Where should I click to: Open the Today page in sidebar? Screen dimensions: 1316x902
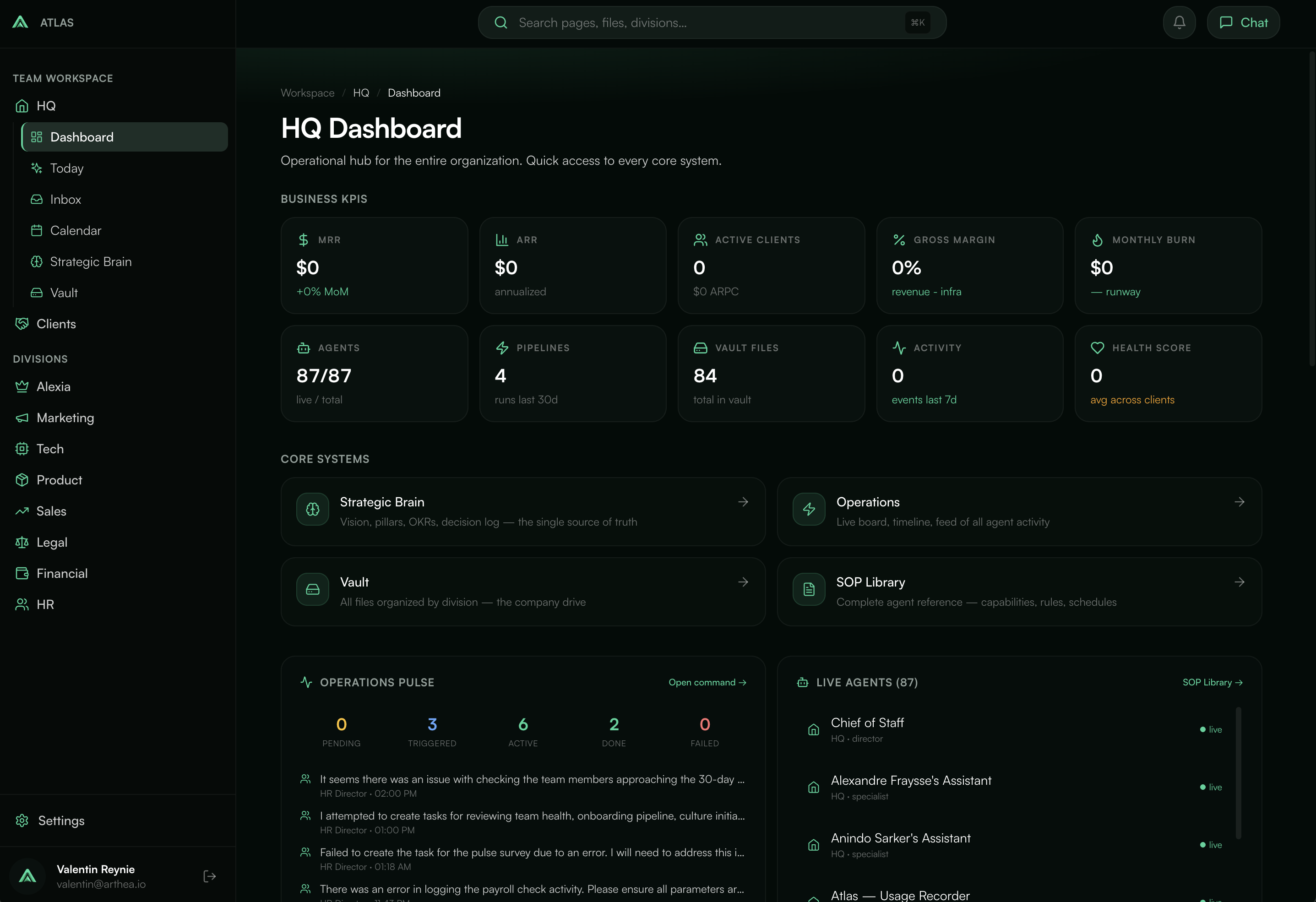67,168
